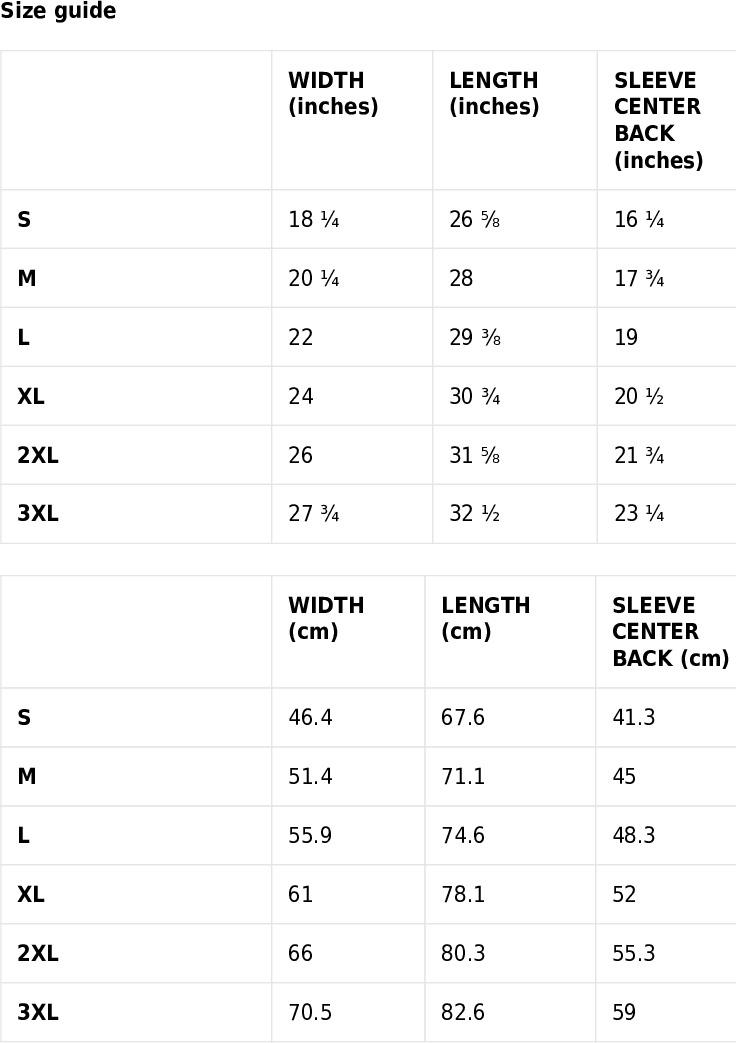Select the LENGTH (cm) column header
This screenshot has height=1043, width=736.
click(x=486, y=618)
